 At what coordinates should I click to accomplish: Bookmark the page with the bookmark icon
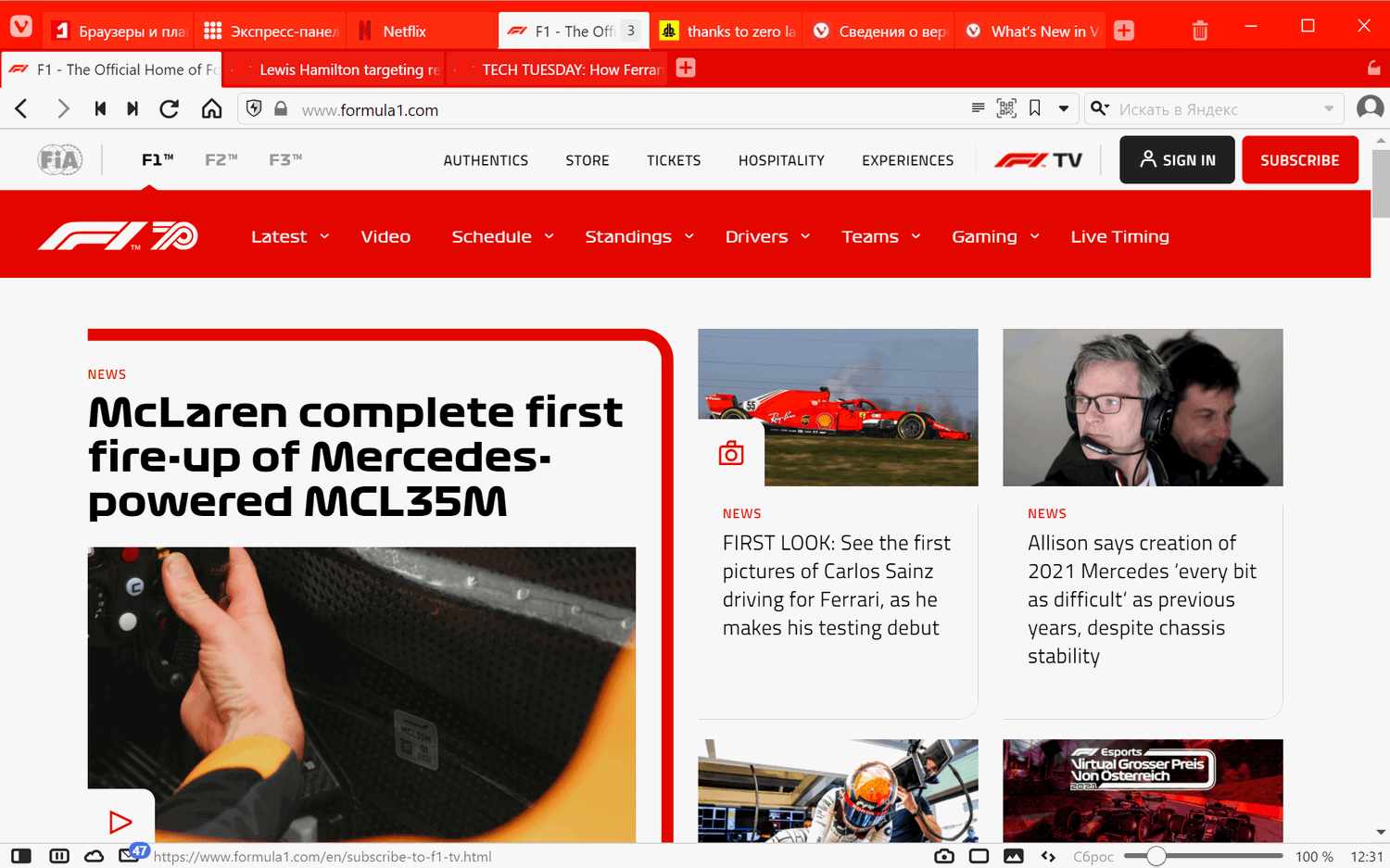point(1035,108)
